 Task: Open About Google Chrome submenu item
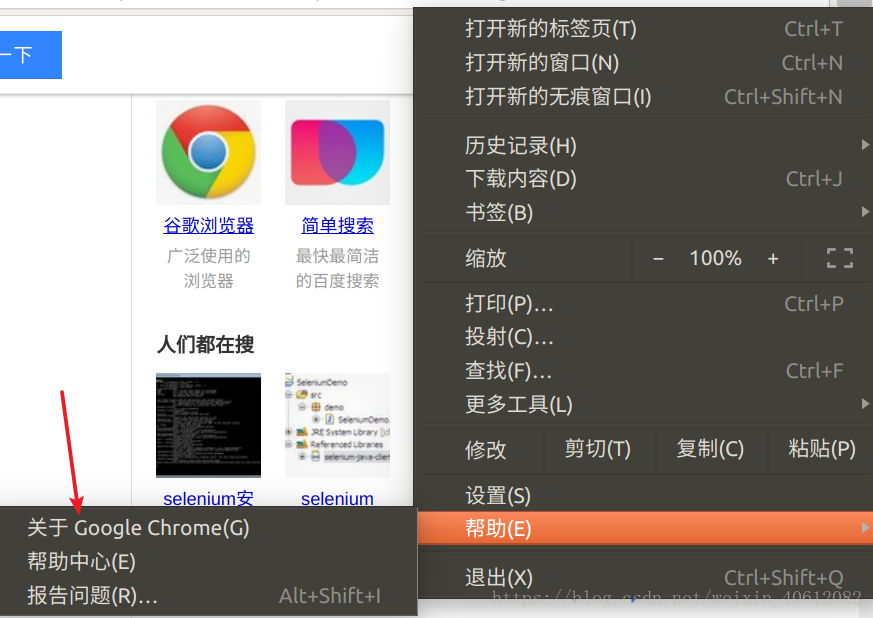click(208, 528)
